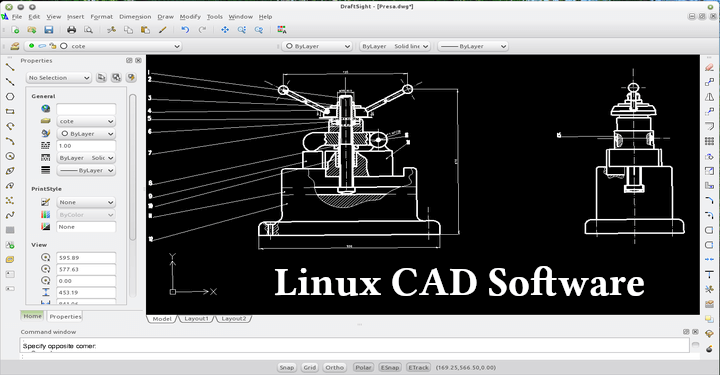Open the PrintStyle None dropdown
The image size is (720, 375).
(x=86, y=202)
